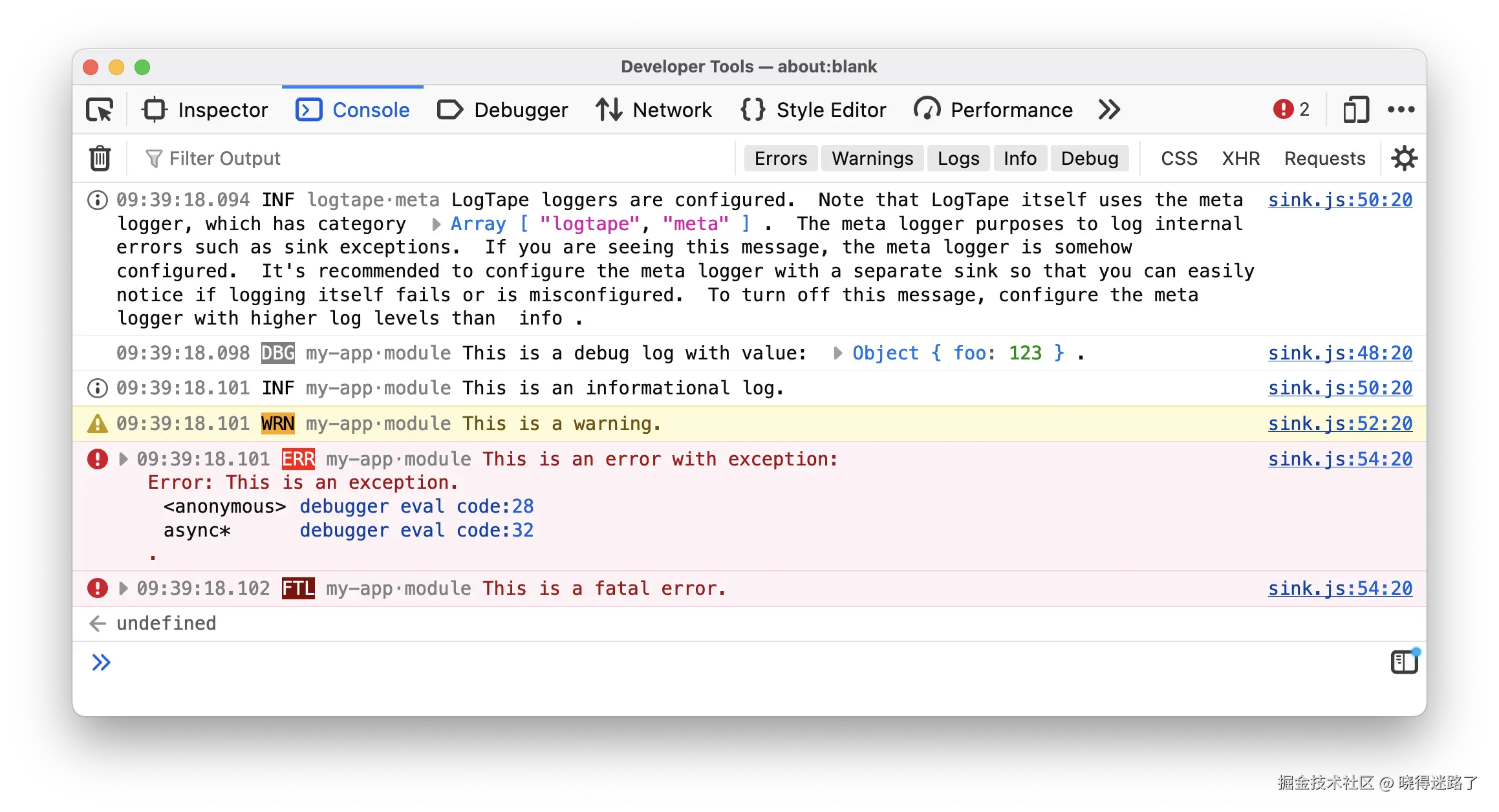The width and height of the screenshot is (1499, 812).
Task: Show hidden DevTools tabs via double chevron
Action: 1108,109
